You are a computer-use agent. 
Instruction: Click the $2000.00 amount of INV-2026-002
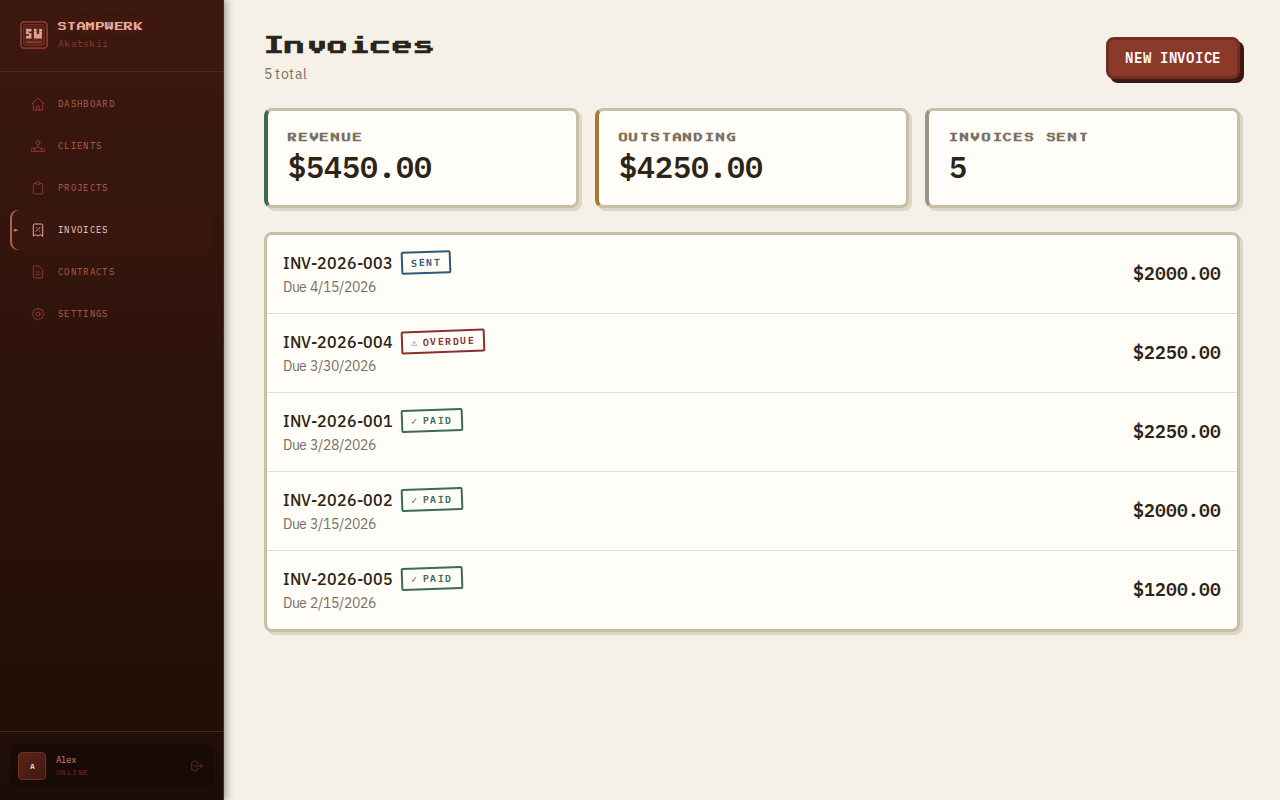pyautogui.click(x=1177, y=511)
